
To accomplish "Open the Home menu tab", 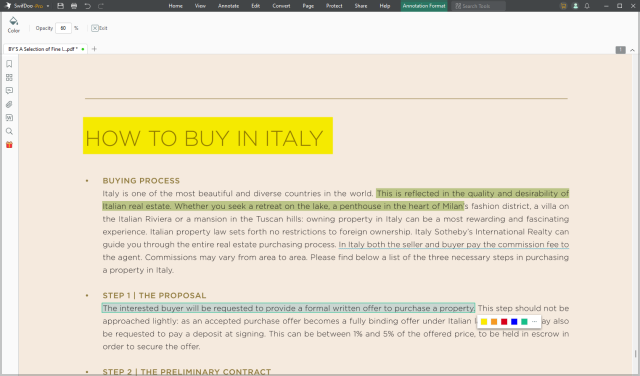I will [176, 6].
